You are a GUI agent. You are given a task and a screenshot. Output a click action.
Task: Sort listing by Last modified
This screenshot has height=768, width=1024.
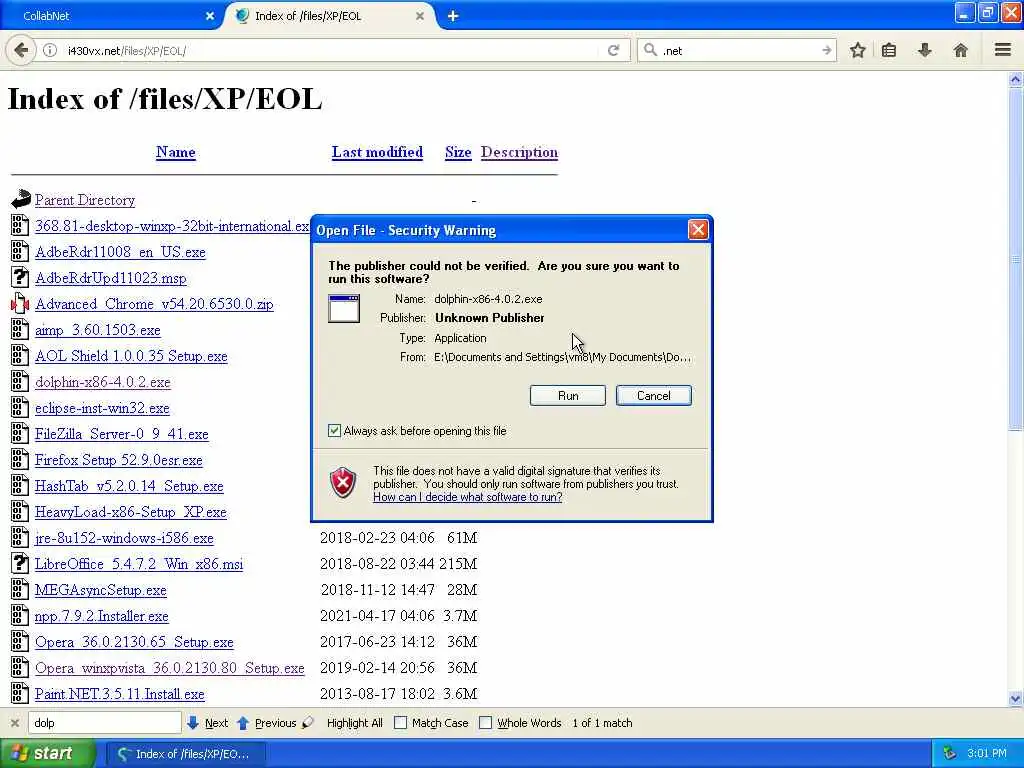coord(377,152)
